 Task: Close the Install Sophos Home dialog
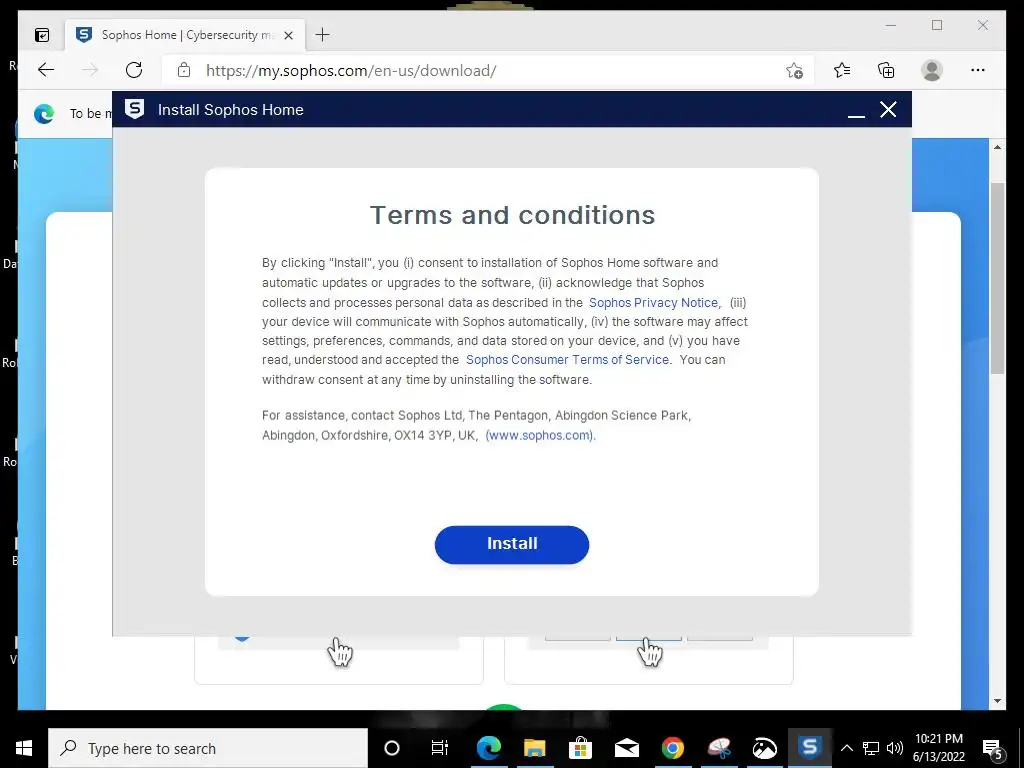(x=888, y=109)
